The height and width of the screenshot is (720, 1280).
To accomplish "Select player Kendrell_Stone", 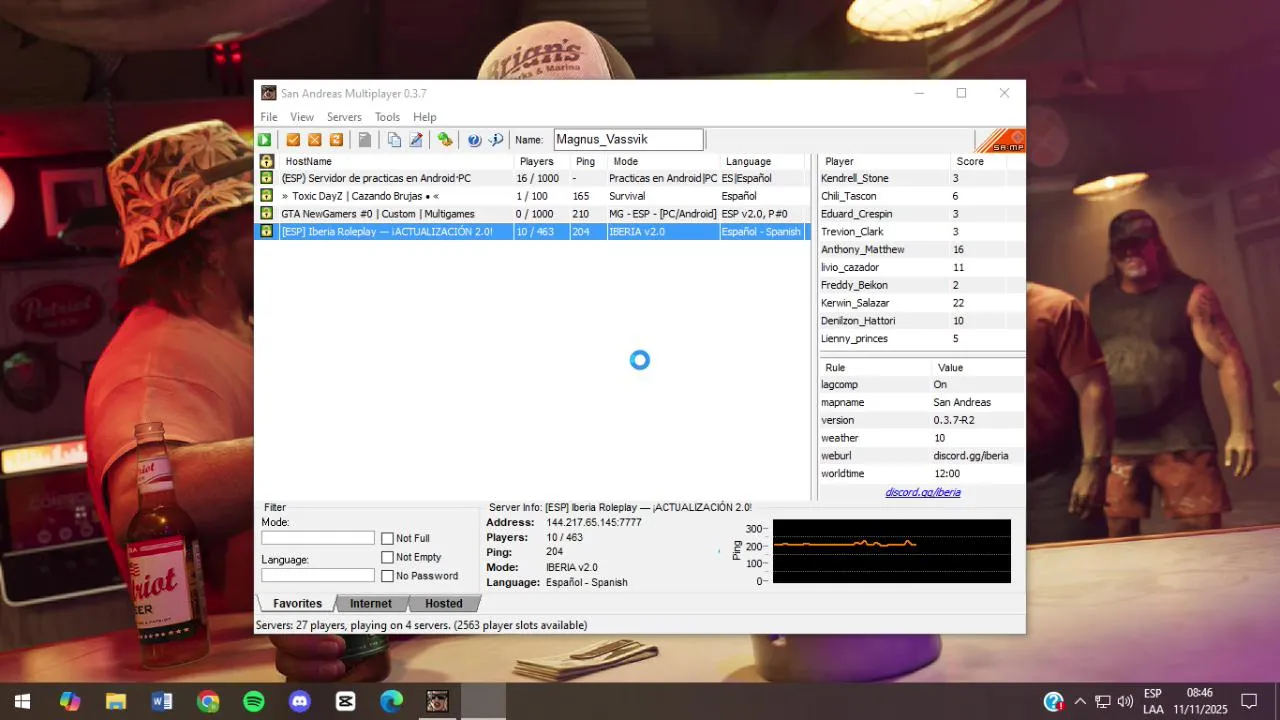I will coord(921,178).
